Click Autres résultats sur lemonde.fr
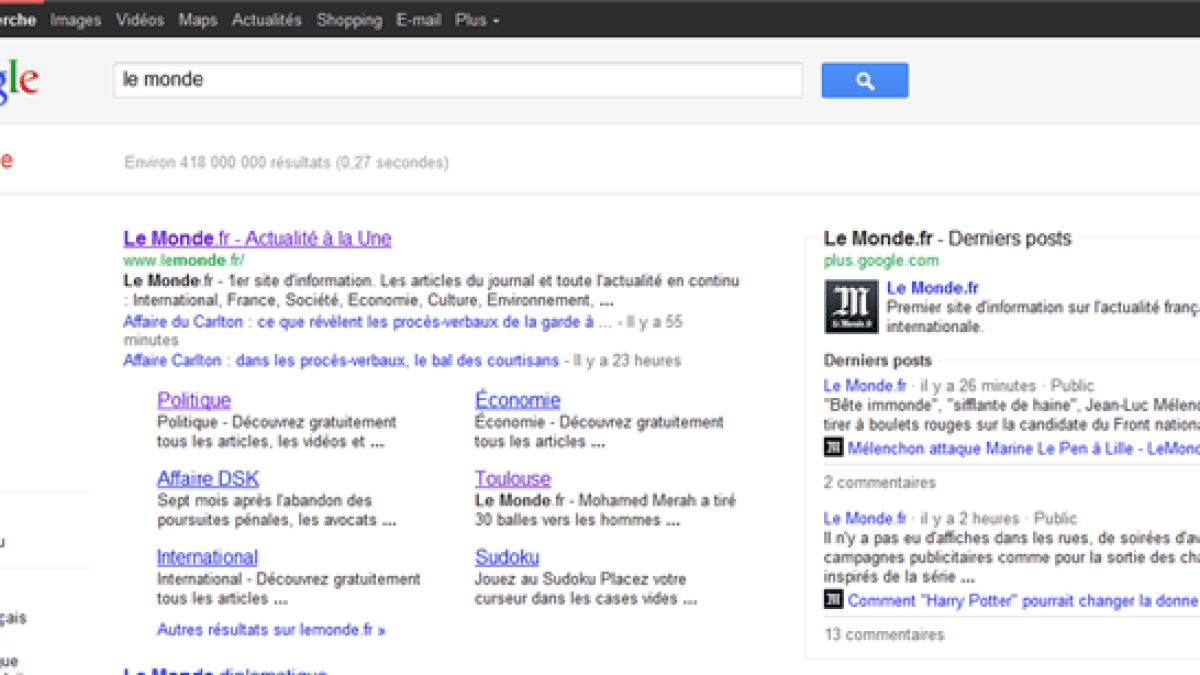 (271, 630)
